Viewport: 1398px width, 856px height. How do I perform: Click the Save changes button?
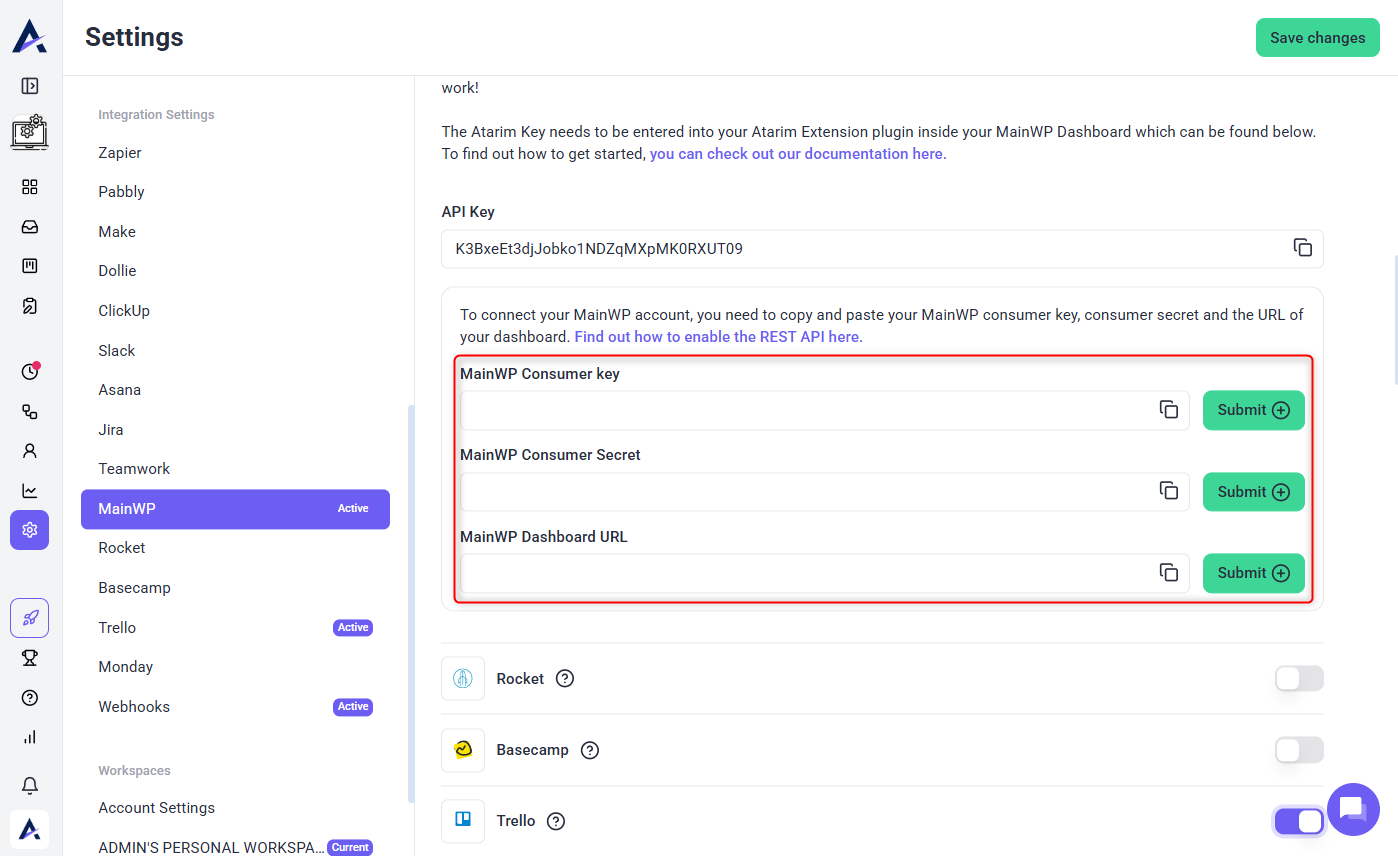click(x=1317, y=38)
